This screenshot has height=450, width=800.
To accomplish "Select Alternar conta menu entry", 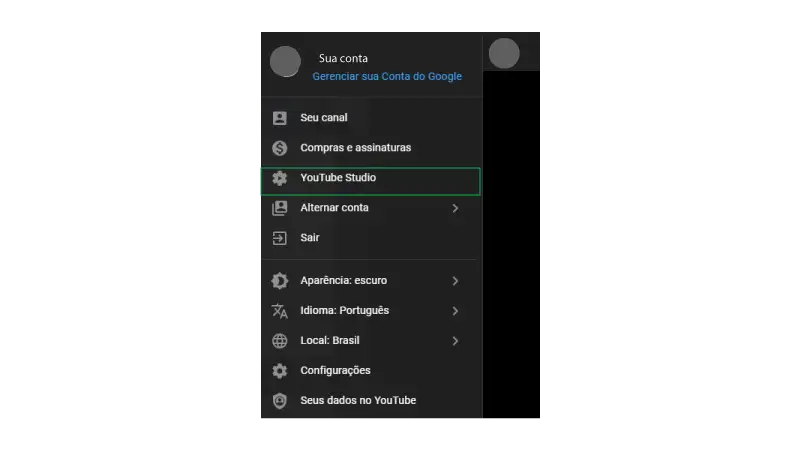I will [371, 208].
